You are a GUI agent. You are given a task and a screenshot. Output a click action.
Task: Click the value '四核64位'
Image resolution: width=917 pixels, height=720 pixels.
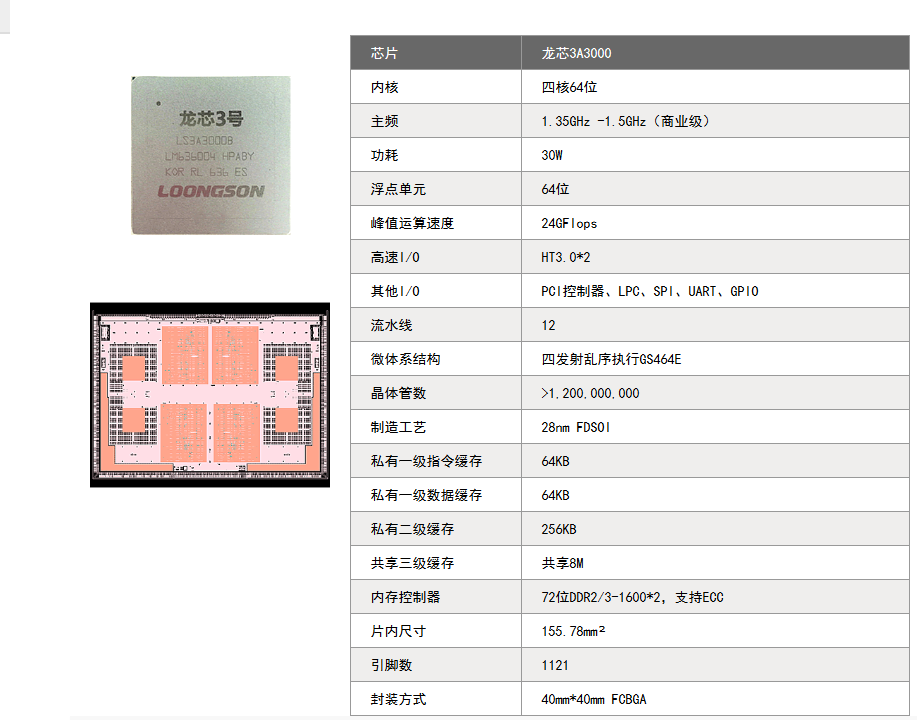click(x=569, y=87)
